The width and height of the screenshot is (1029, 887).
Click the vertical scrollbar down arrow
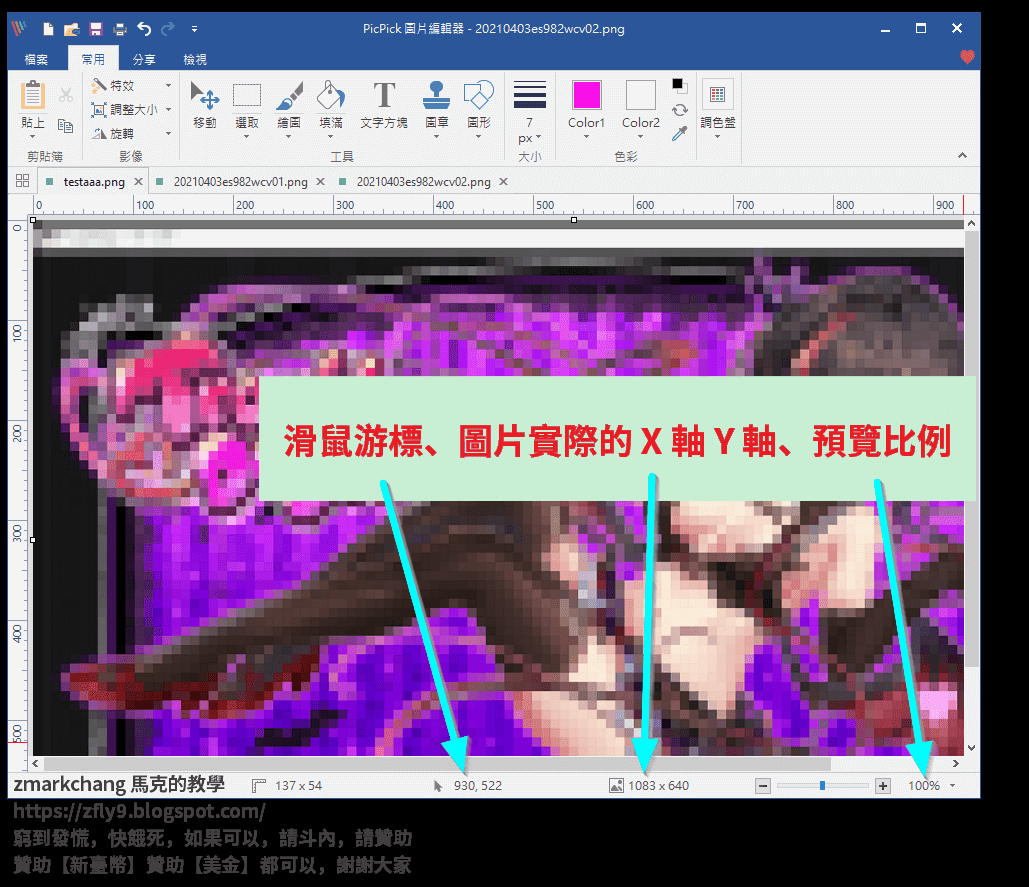[971, 748]
